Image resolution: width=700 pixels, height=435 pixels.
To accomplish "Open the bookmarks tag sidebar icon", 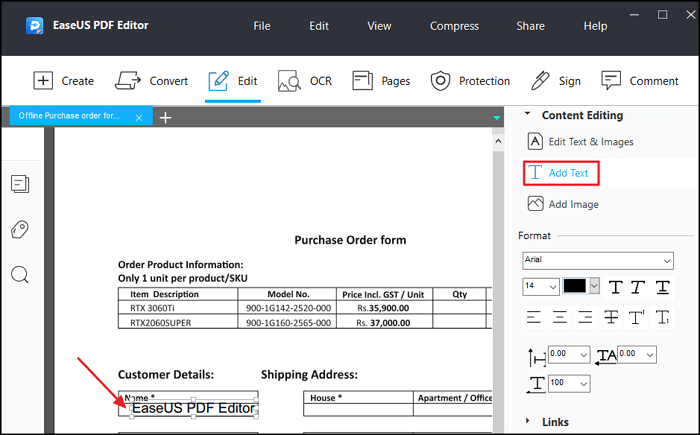I will [20, 230].
